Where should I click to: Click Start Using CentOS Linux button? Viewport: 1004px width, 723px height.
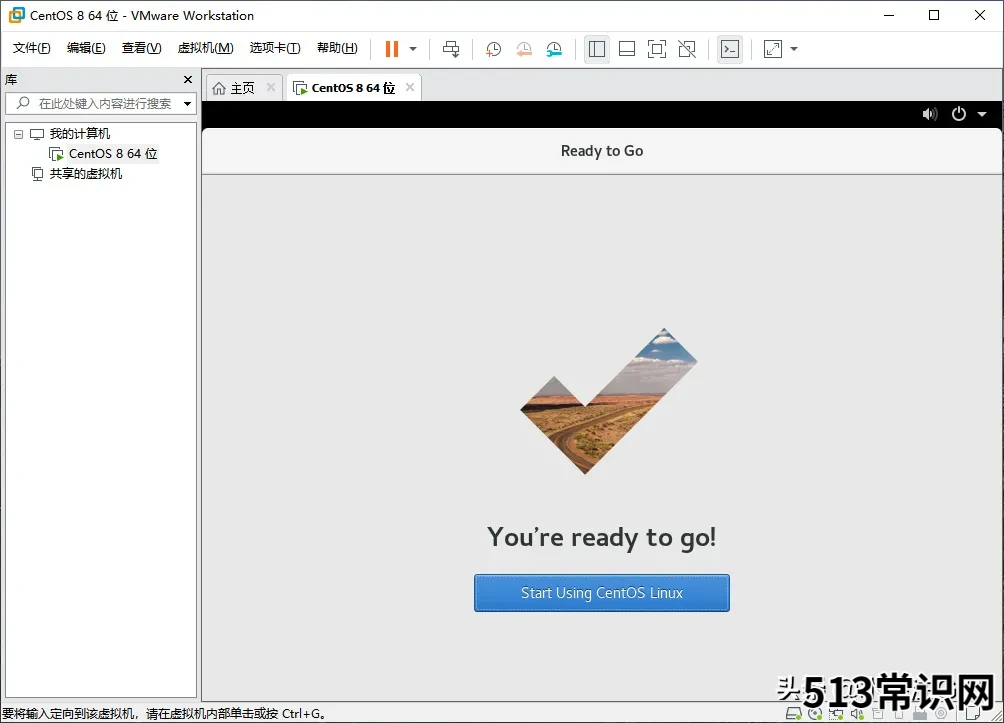(602, 593)
